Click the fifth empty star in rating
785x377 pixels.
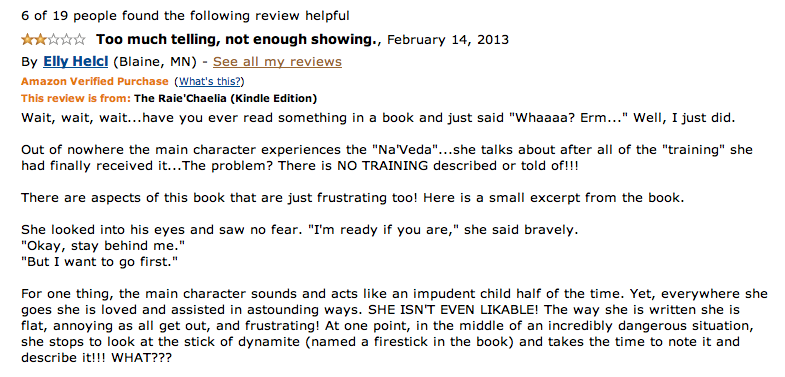[x=79, y=39]
